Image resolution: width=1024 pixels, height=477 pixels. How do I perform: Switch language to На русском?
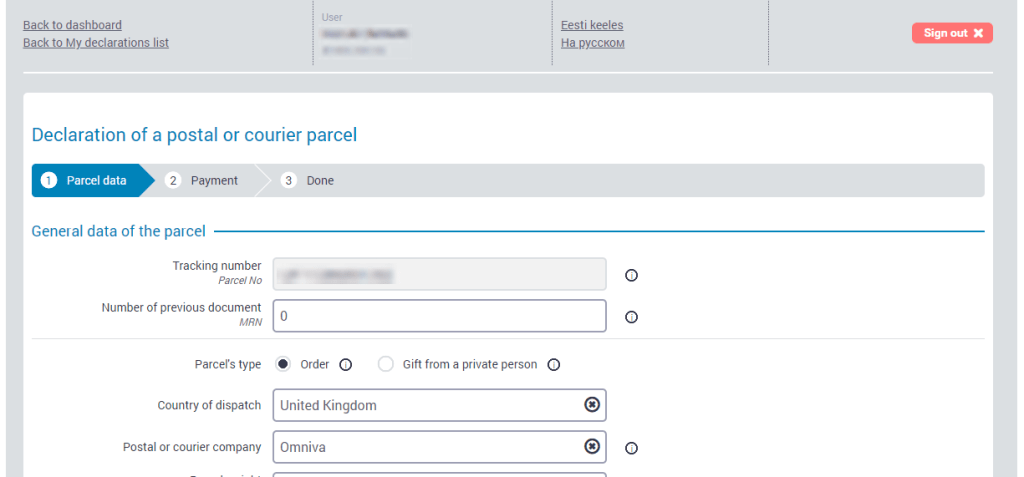pyautogui.click(x=593, y=43)
